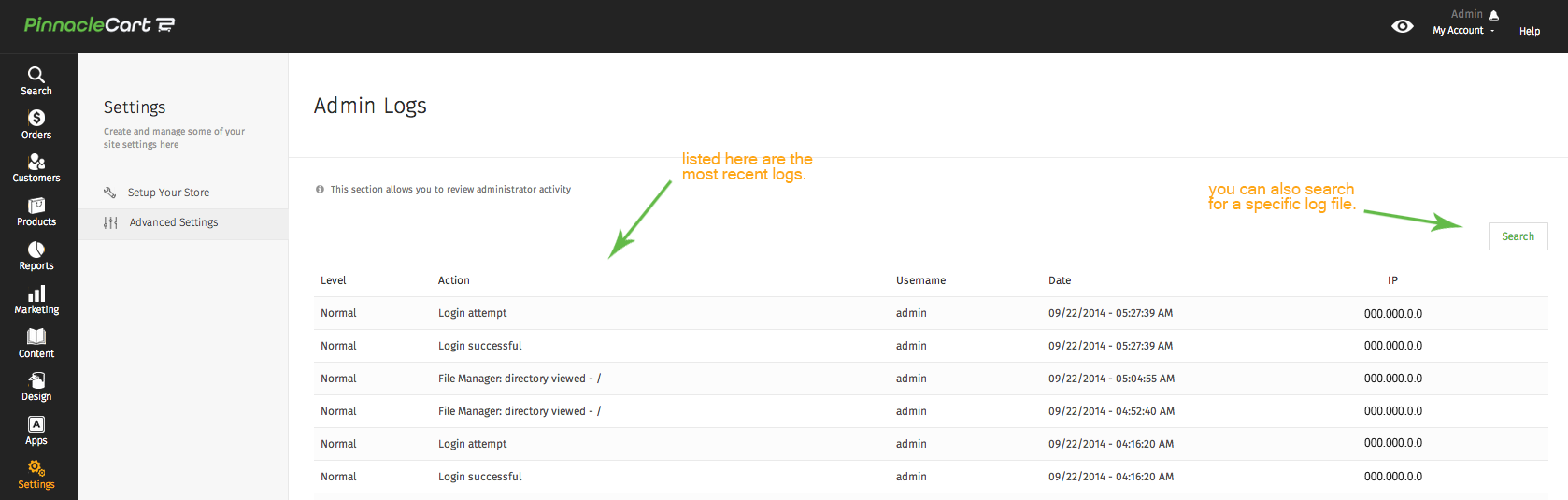Viewport: 1568px width, 500px height.
Task: Click the wrench icon beside Setup Your Store
Action: (x=109, y=193)
